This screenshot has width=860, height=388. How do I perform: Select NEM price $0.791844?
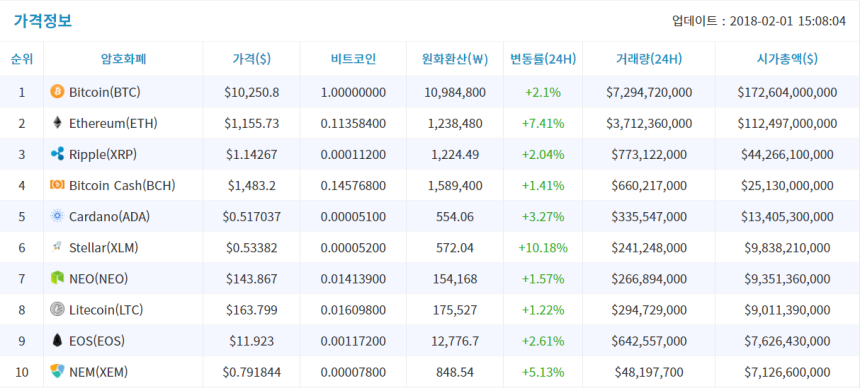252,373
